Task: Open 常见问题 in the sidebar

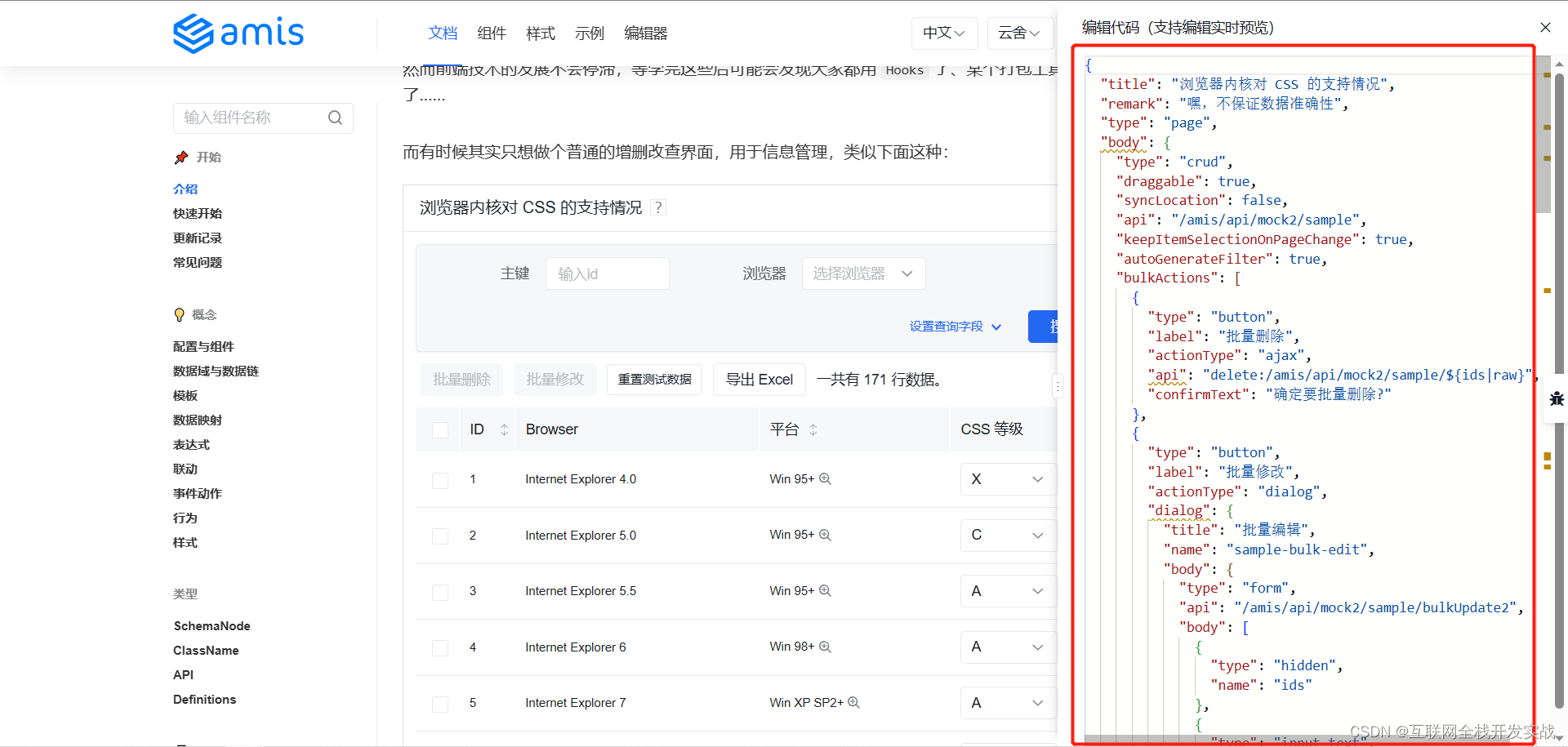Action: [x=198, y=262]
